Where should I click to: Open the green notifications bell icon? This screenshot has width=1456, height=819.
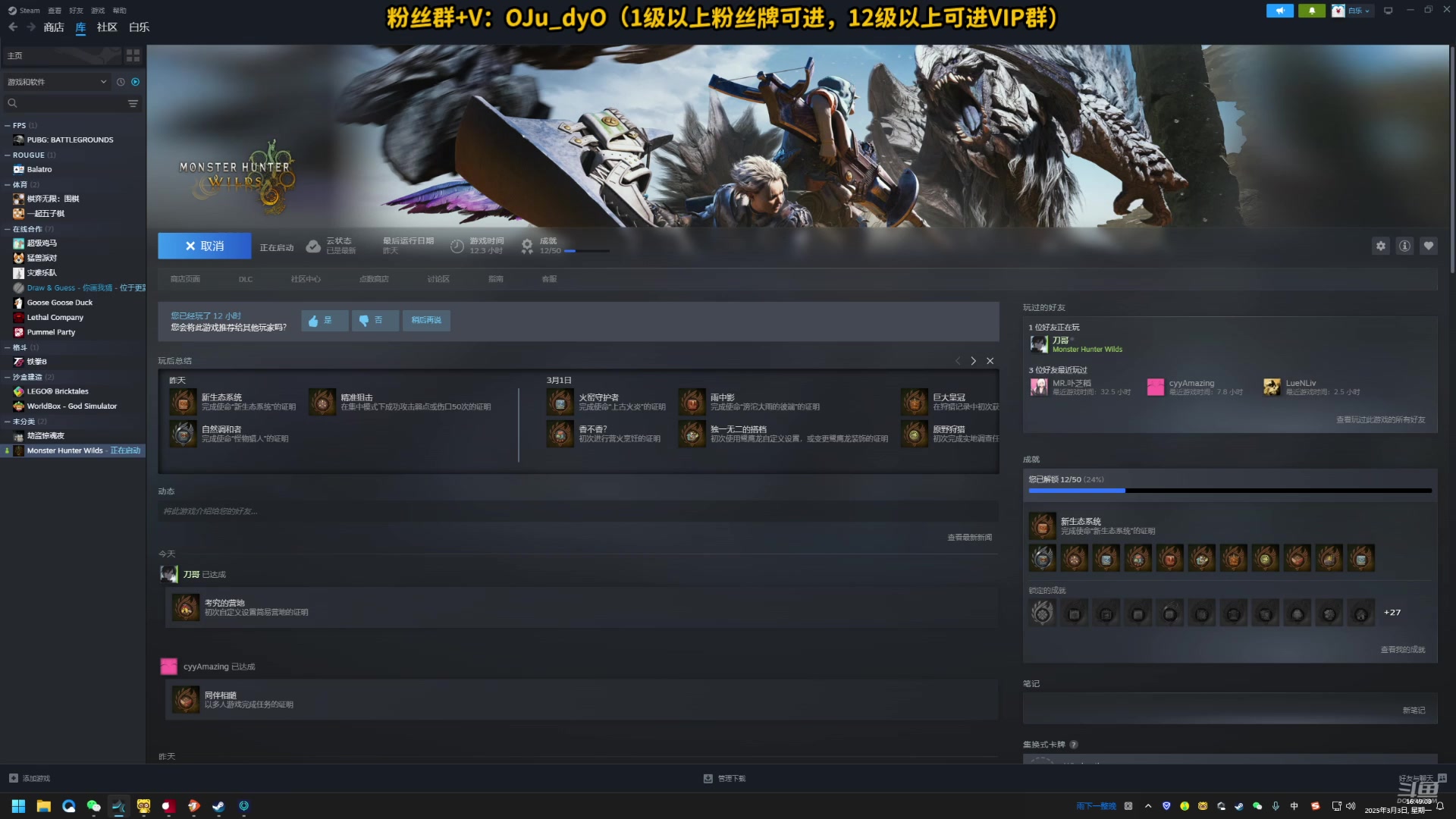1312,11
